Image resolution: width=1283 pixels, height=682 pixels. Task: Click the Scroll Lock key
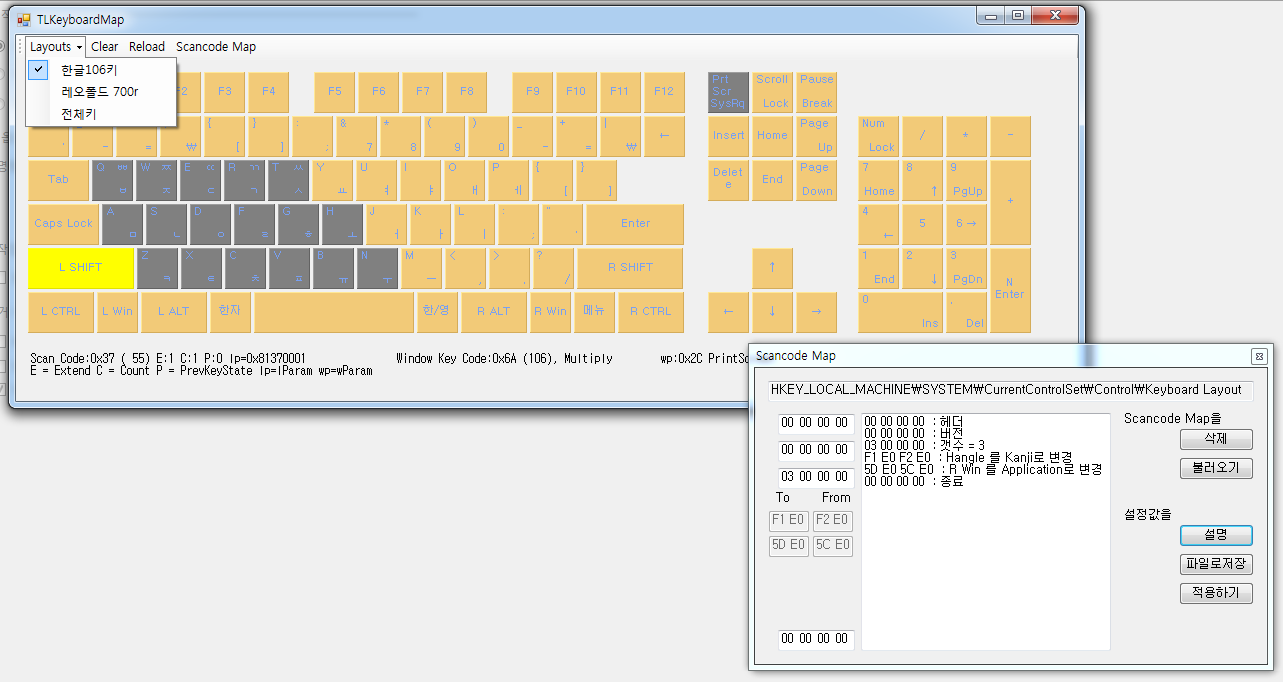point(772,92)
